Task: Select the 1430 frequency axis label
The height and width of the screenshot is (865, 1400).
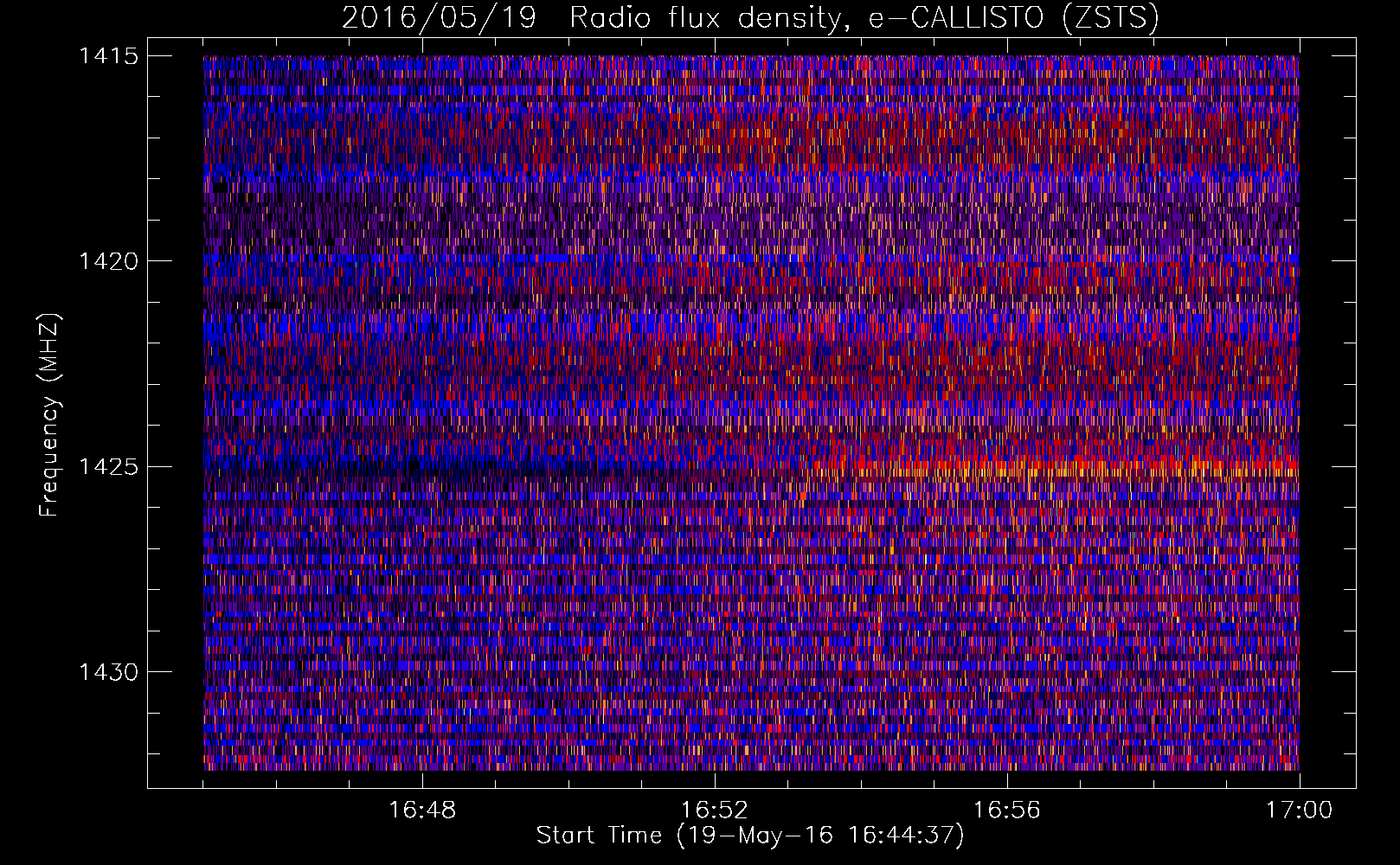Action: [x=108, y=672]
